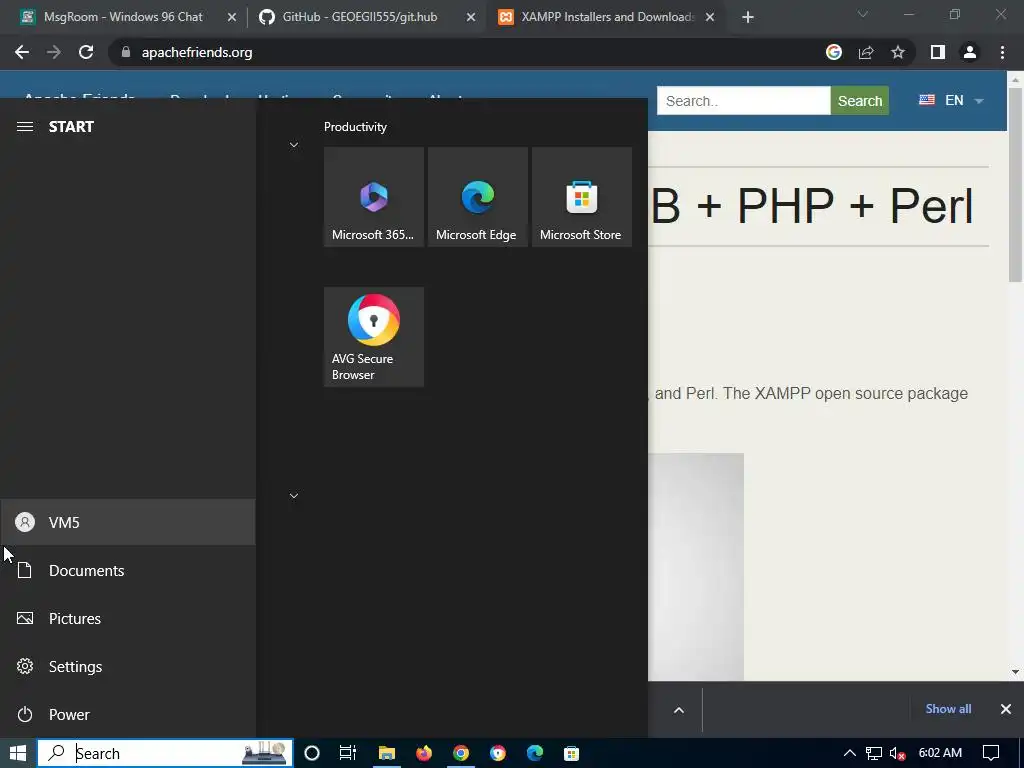
Task: Open the Microsoft Store tile
Action: click(x=582, y=197)
